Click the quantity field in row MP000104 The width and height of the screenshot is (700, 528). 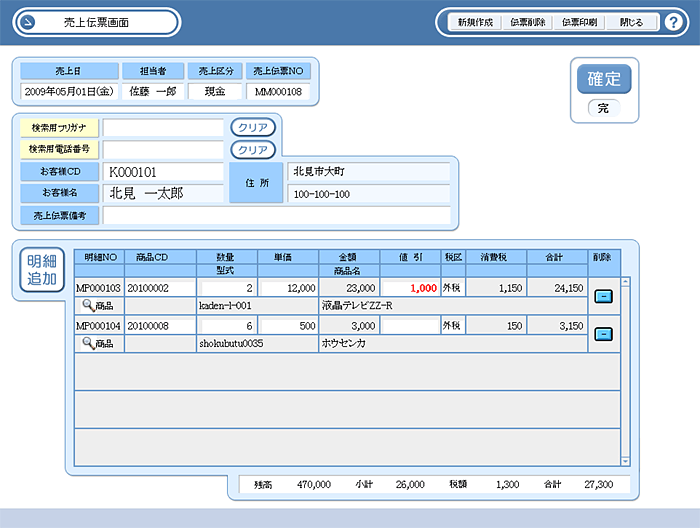[x=227, y=325]
